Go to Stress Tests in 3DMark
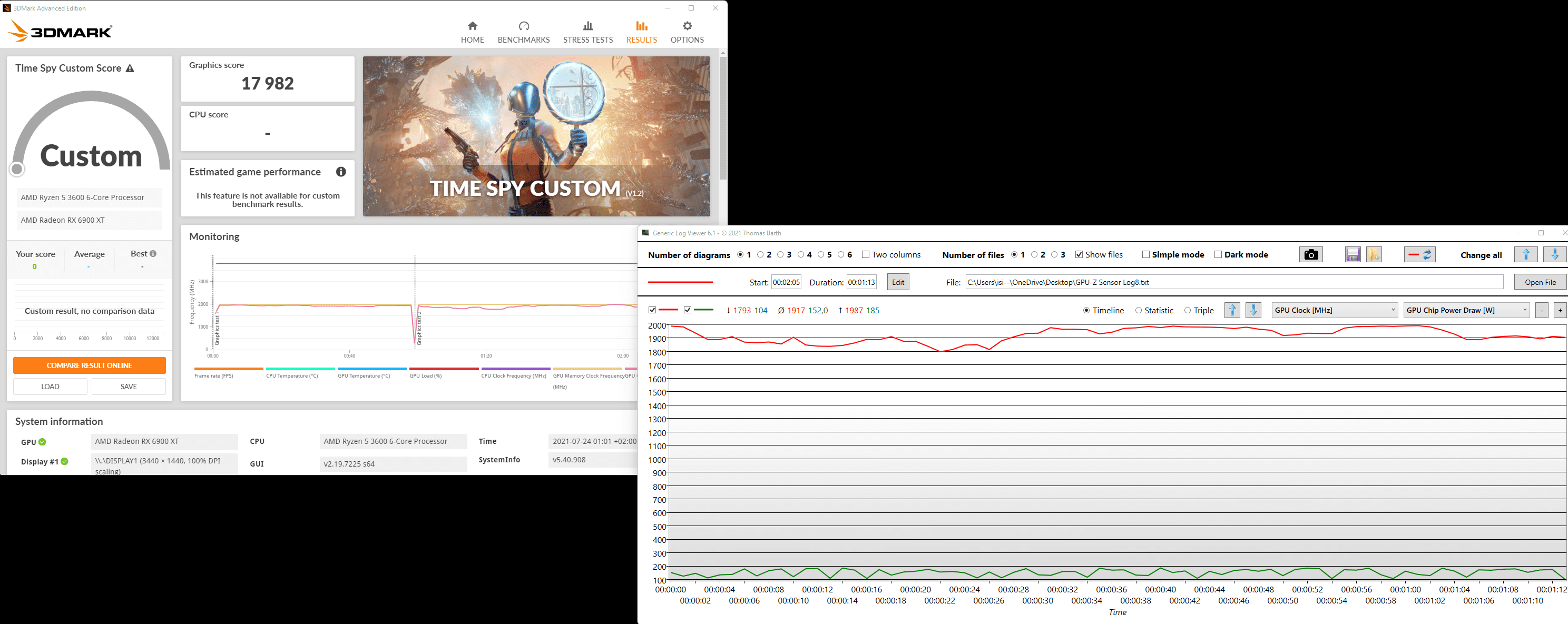 pos(587,32)
